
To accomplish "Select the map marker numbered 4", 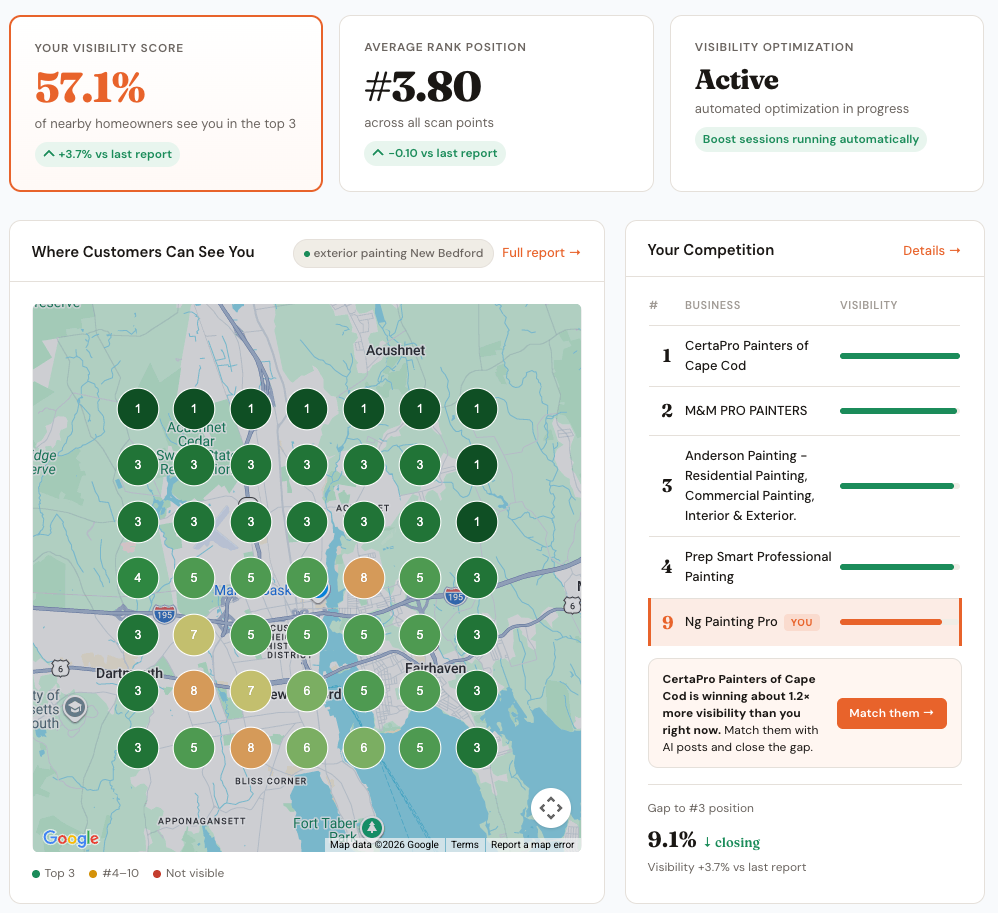I will [x=138, y=578].
